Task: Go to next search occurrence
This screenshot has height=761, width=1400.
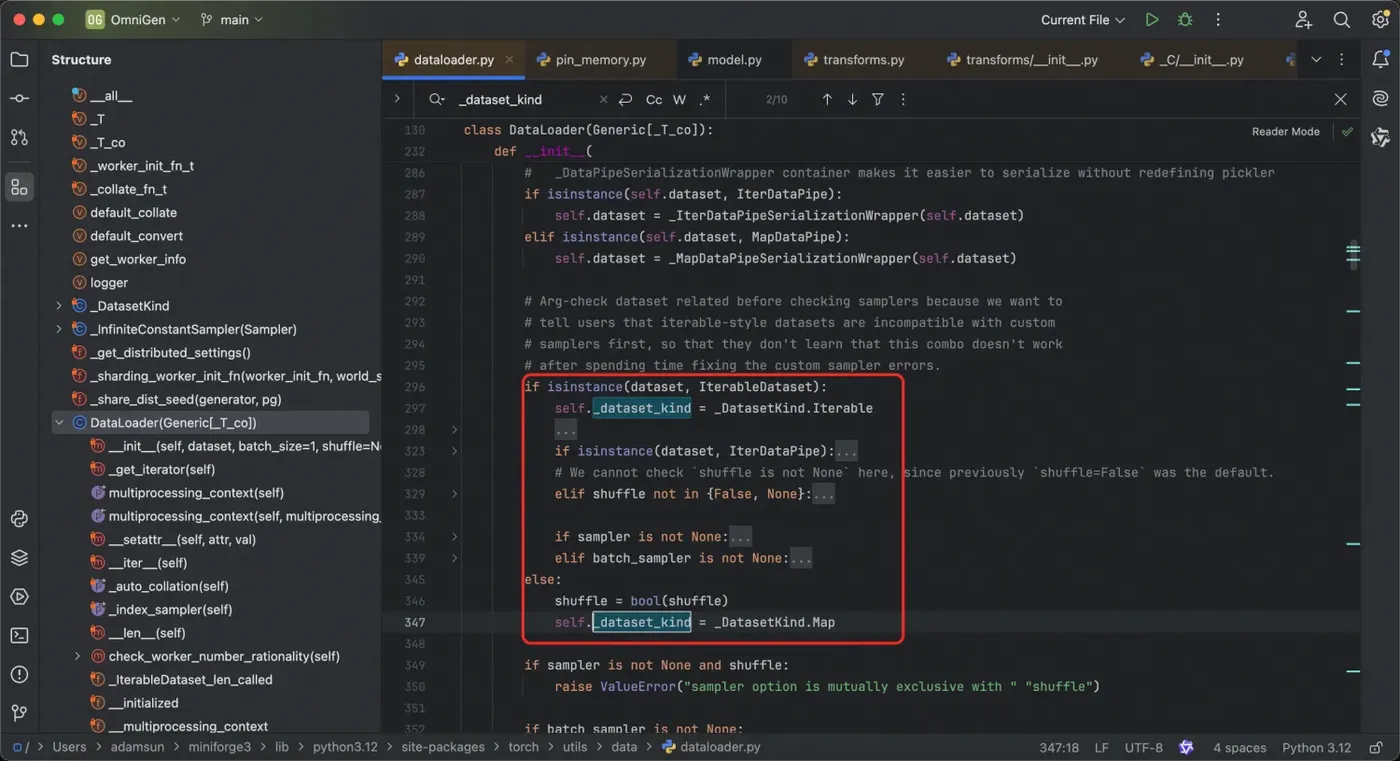Action: pyautogui.click(x=852, y=99)
